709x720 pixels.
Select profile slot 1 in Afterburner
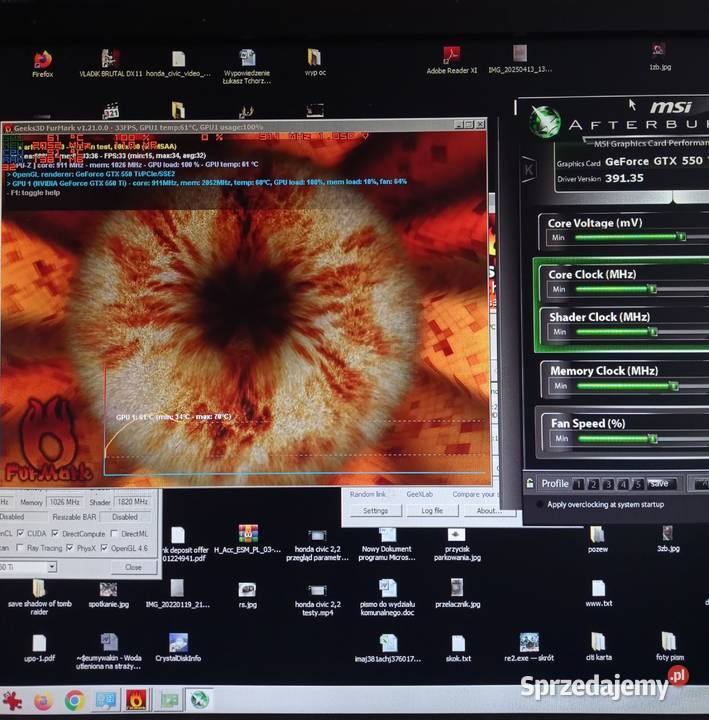(x=579, y=484)
